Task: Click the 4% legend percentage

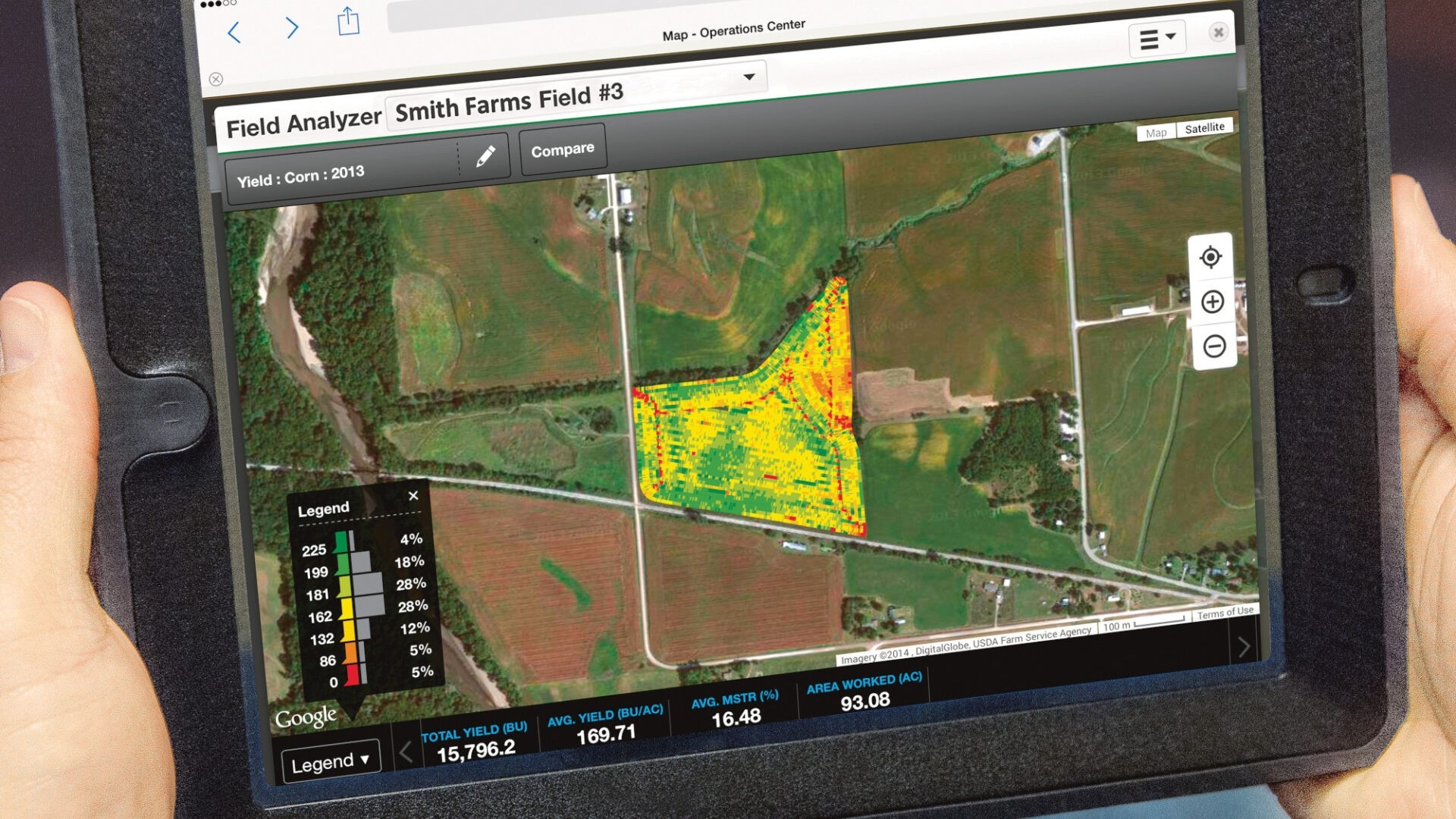Action: coord(411,539)
